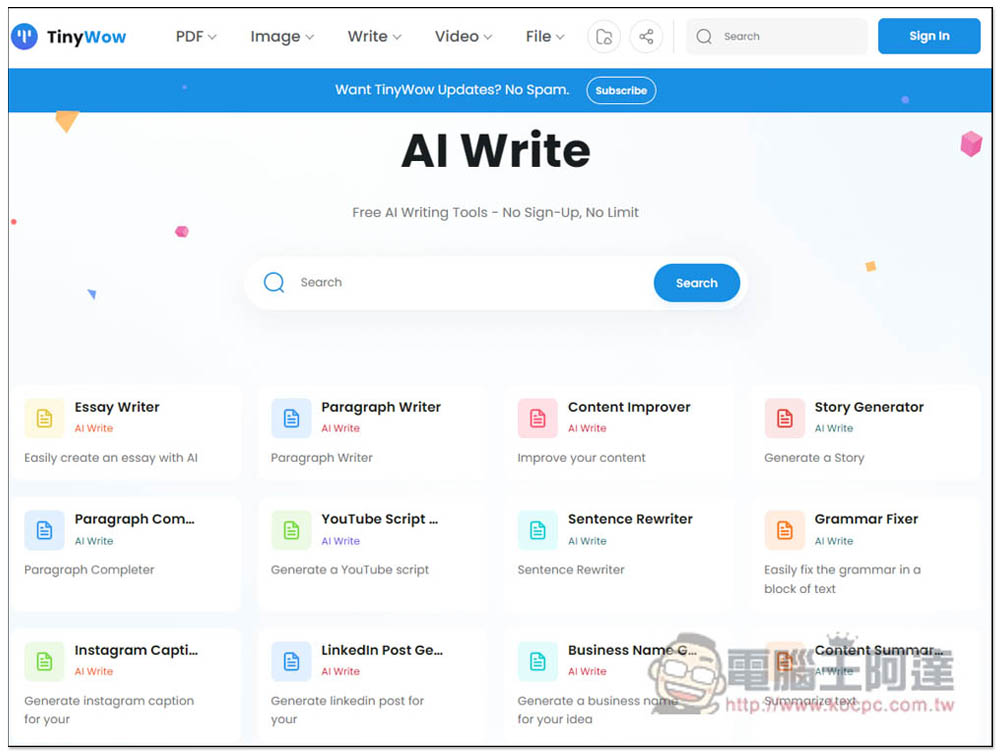Viewport: 1000px width, 755px height.
Task: Click 'Improve your content' description
Action: coord(581,458)
